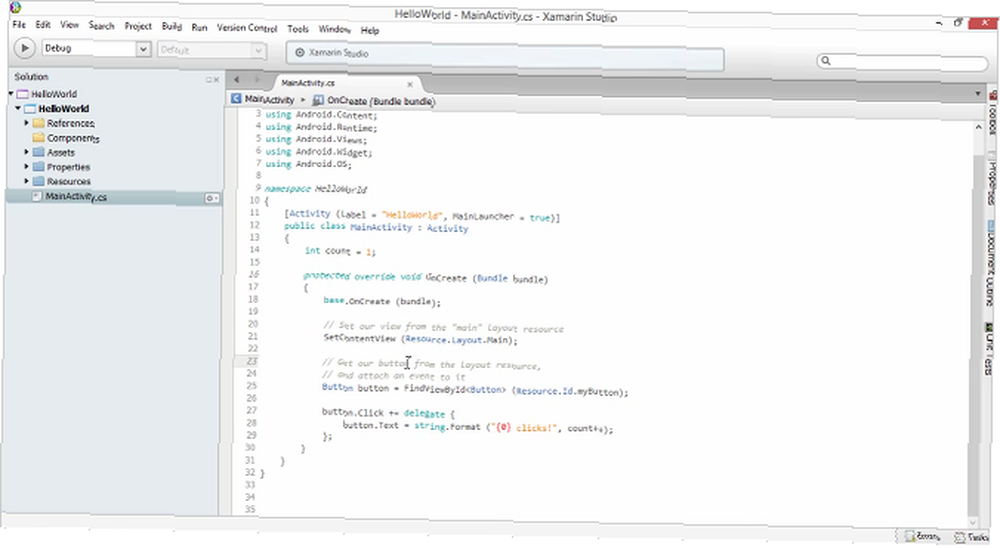Click the Xamarin Studio app icon in title bar
Image resolution: width=1000 pixels, height=548 pixels.
pyautogui.click(x=15, y=8)
